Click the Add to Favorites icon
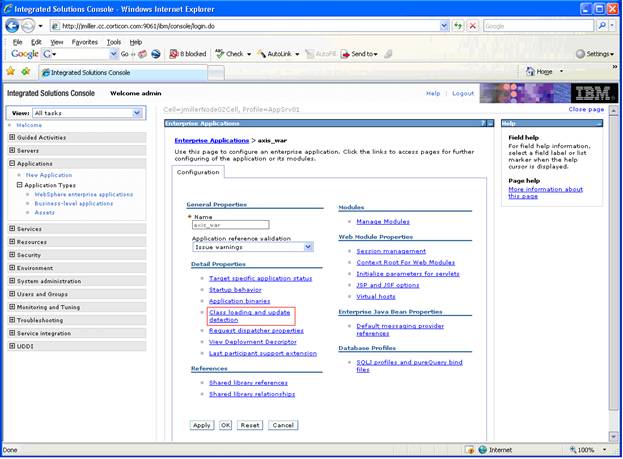The height and width of the screenshot is (459, 623). (26, 72)
